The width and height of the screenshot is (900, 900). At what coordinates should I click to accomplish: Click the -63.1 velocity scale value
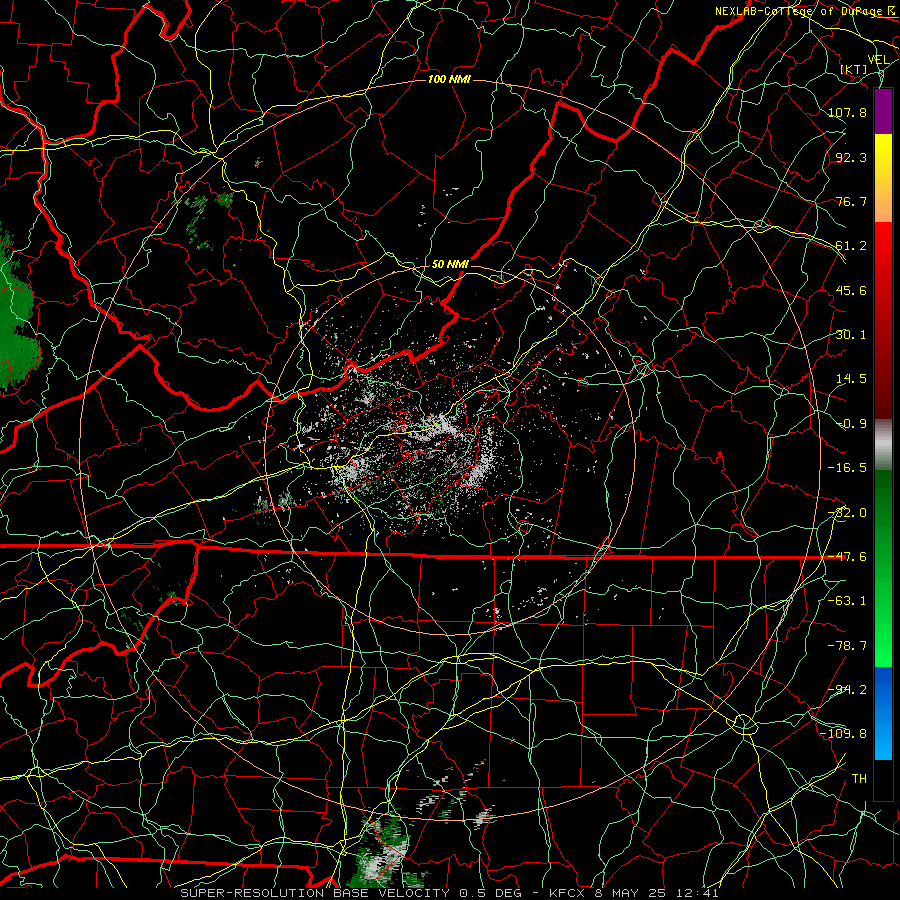847,601
